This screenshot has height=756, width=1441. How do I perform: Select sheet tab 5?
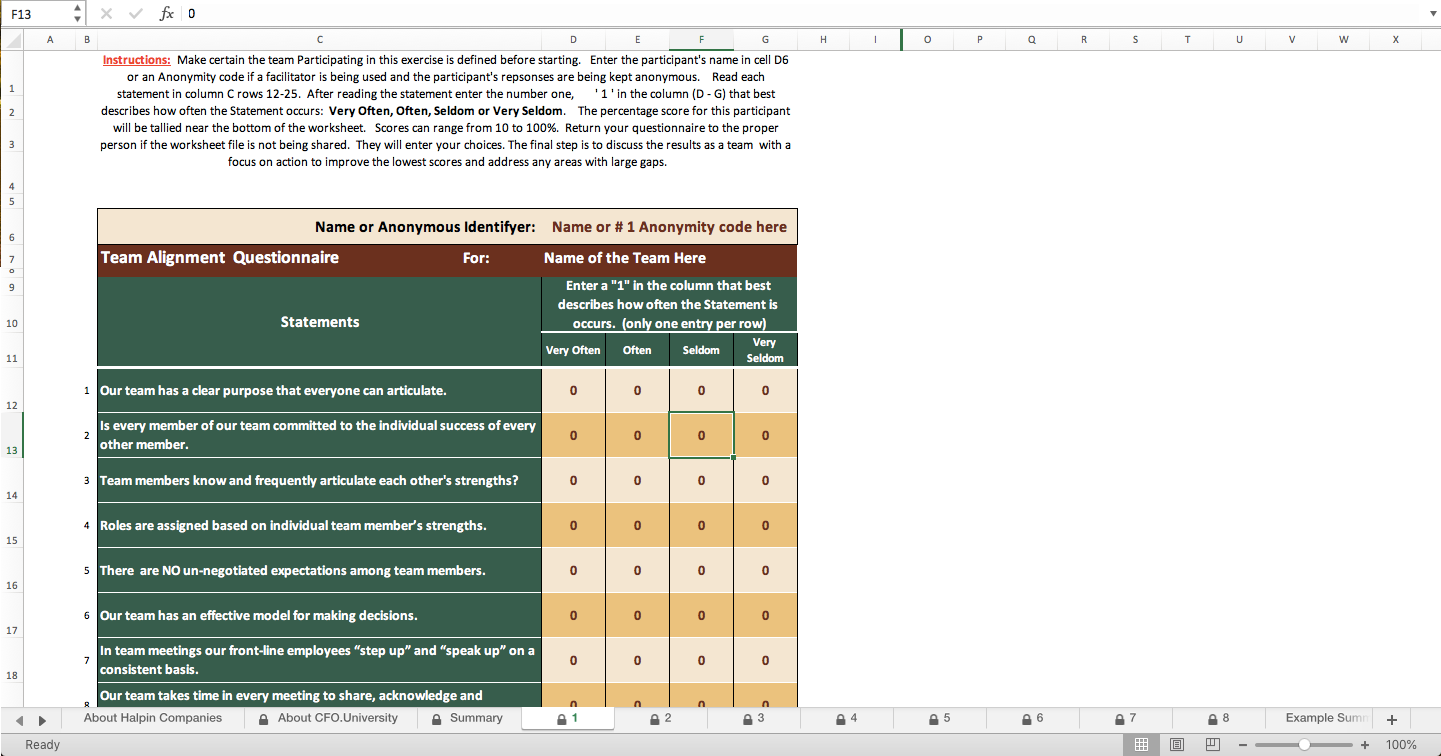pos(940,718)
